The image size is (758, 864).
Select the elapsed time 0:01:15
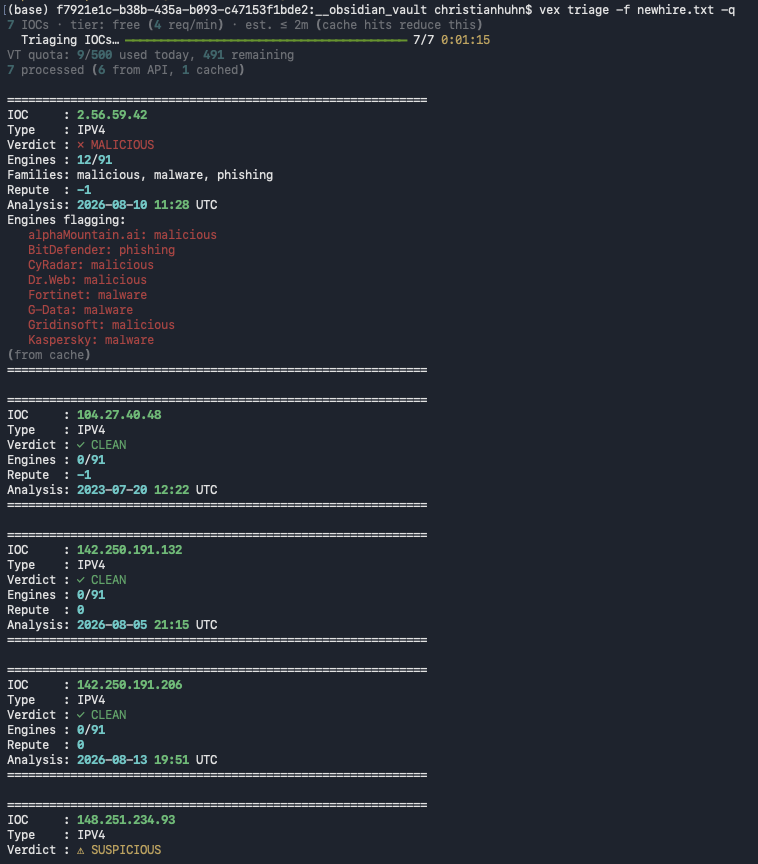click(465, 40)
